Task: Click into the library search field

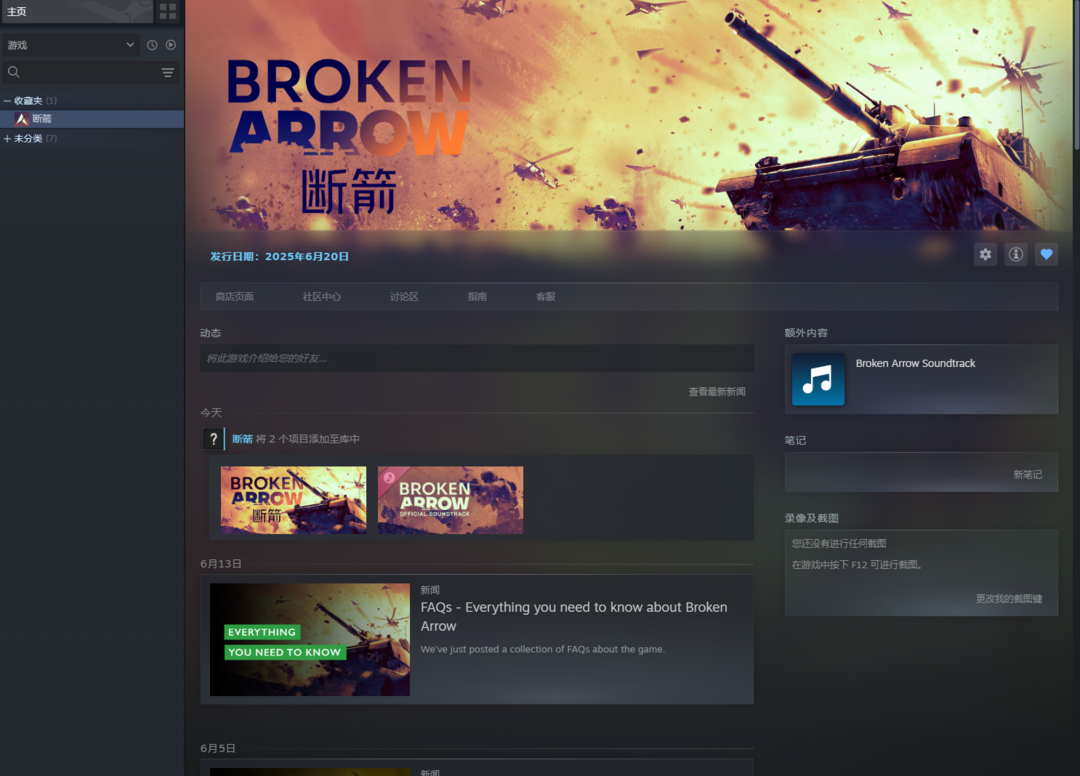Action: tap(90, 72)
